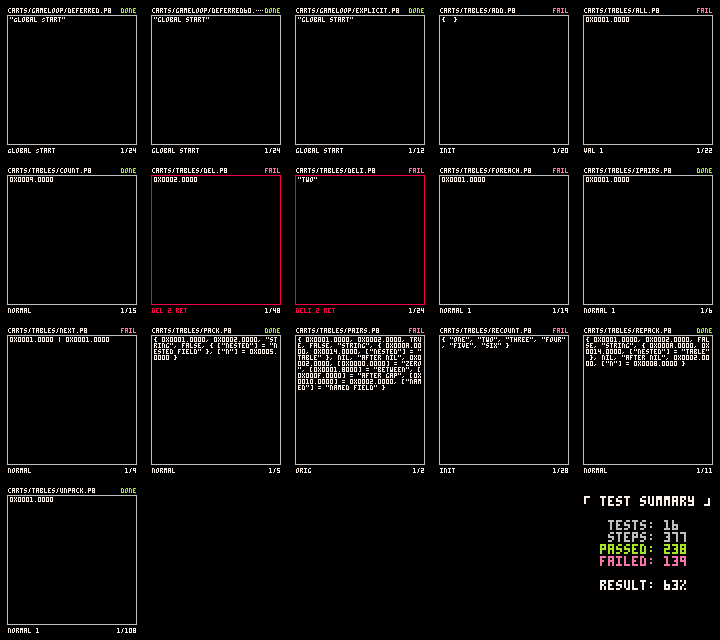Click DONE status of ipairs.p8 test
Screen dimensions: 720x640
coord(704,170)
